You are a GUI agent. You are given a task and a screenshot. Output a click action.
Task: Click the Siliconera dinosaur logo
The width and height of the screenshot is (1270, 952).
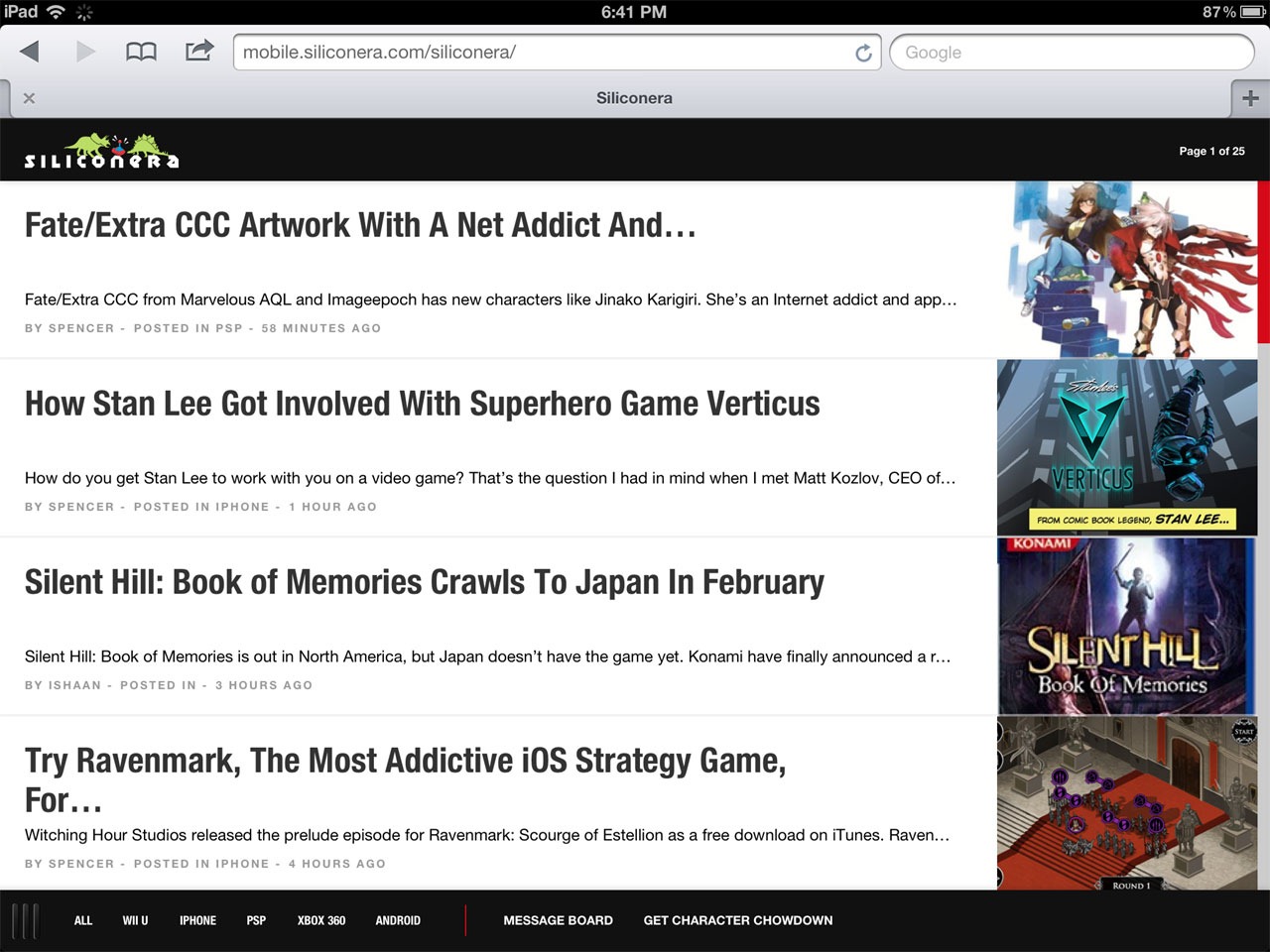tap(101, 152)
